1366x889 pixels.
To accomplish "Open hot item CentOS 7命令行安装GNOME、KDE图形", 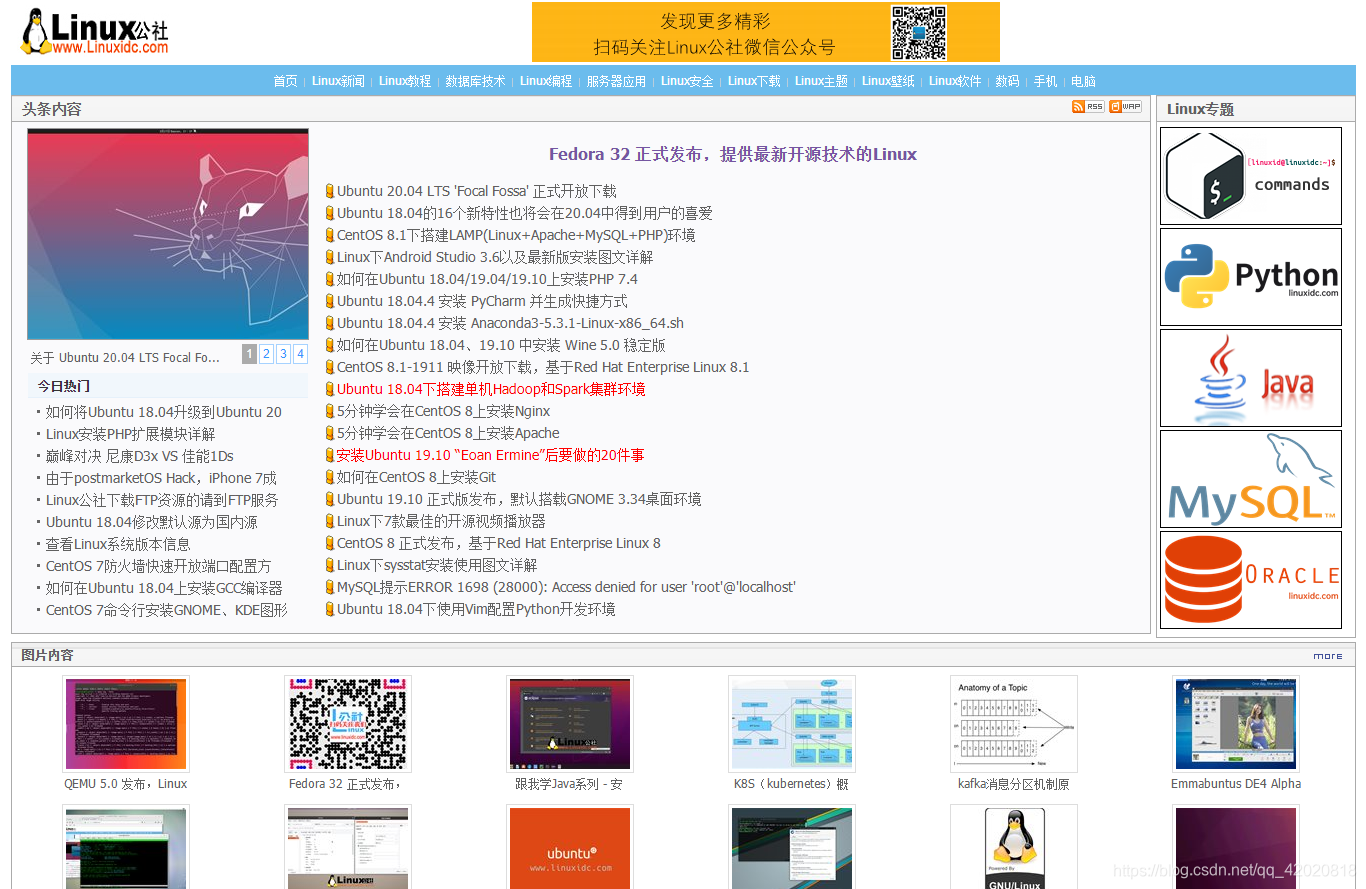I will (167, 610).
